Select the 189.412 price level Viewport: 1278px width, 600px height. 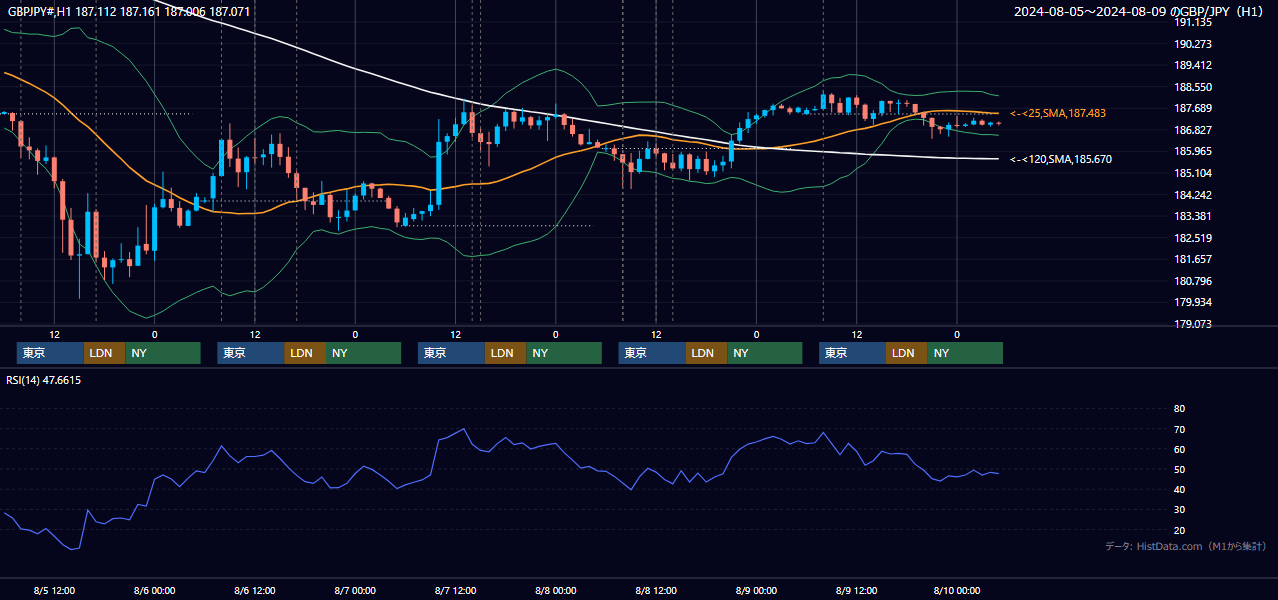1192,66
